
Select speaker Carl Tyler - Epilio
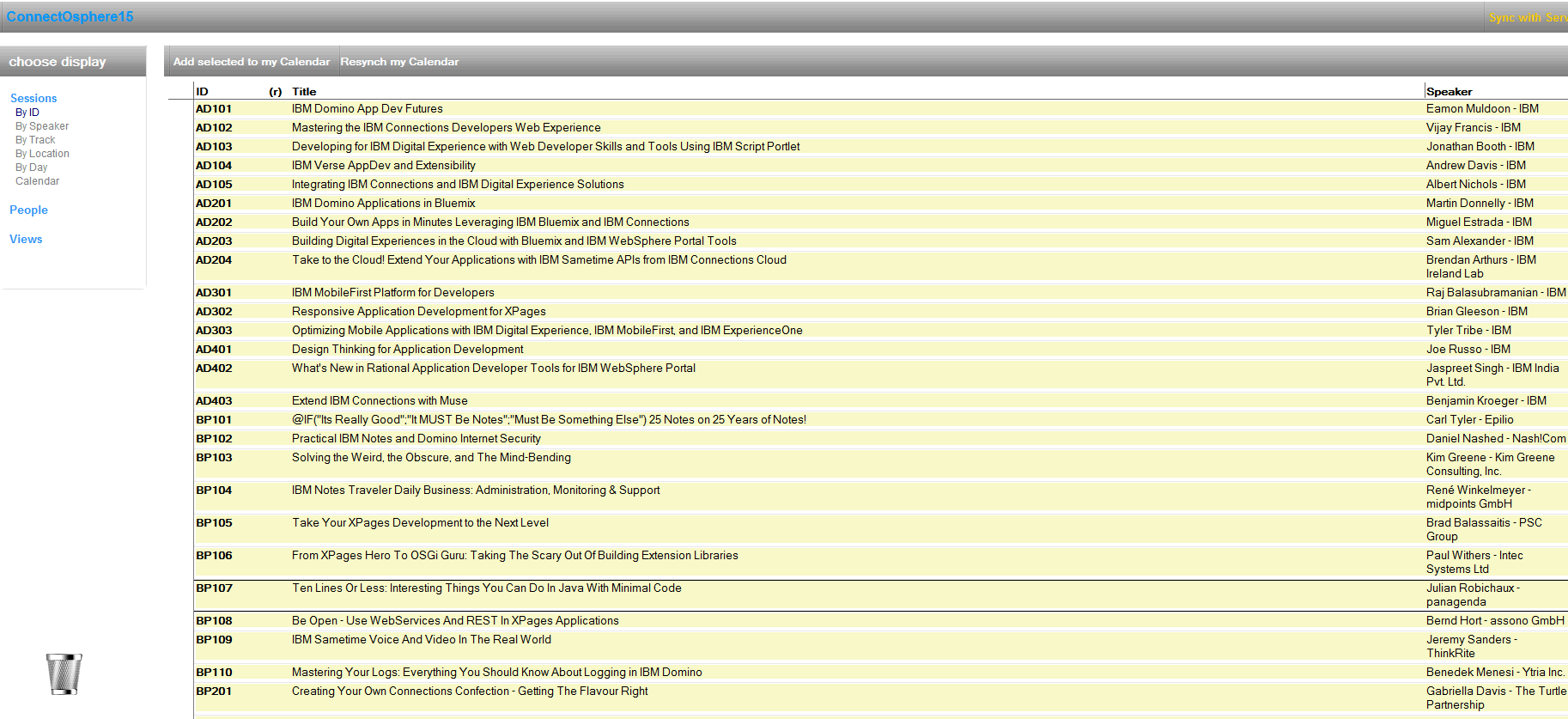point(1470,420)
